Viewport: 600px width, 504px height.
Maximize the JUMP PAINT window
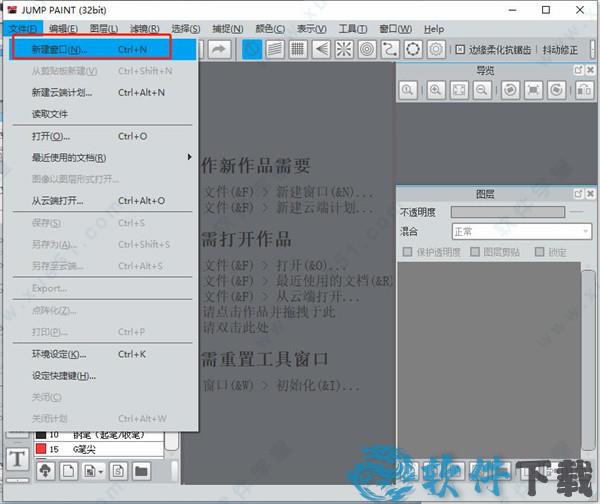[x=546, y=10]
